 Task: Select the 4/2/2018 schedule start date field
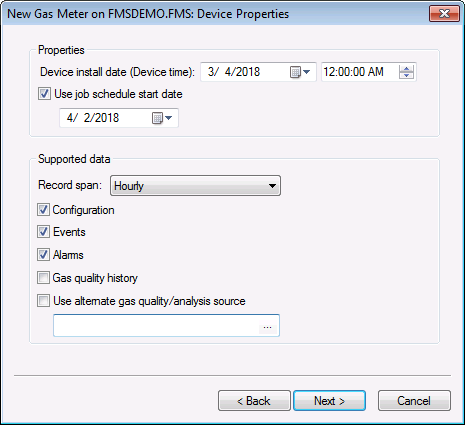tap(119, 118)
